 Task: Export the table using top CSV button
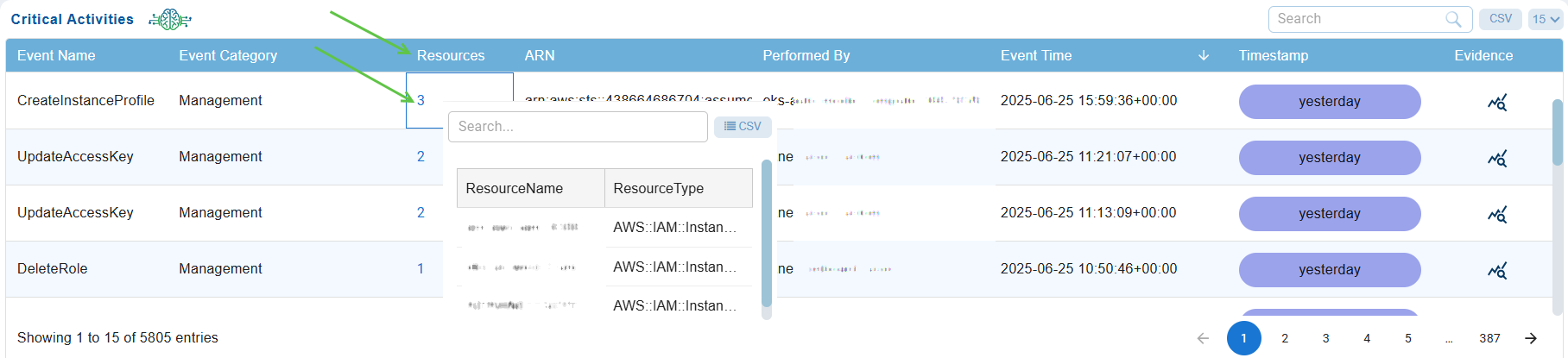click(1500, 19)
